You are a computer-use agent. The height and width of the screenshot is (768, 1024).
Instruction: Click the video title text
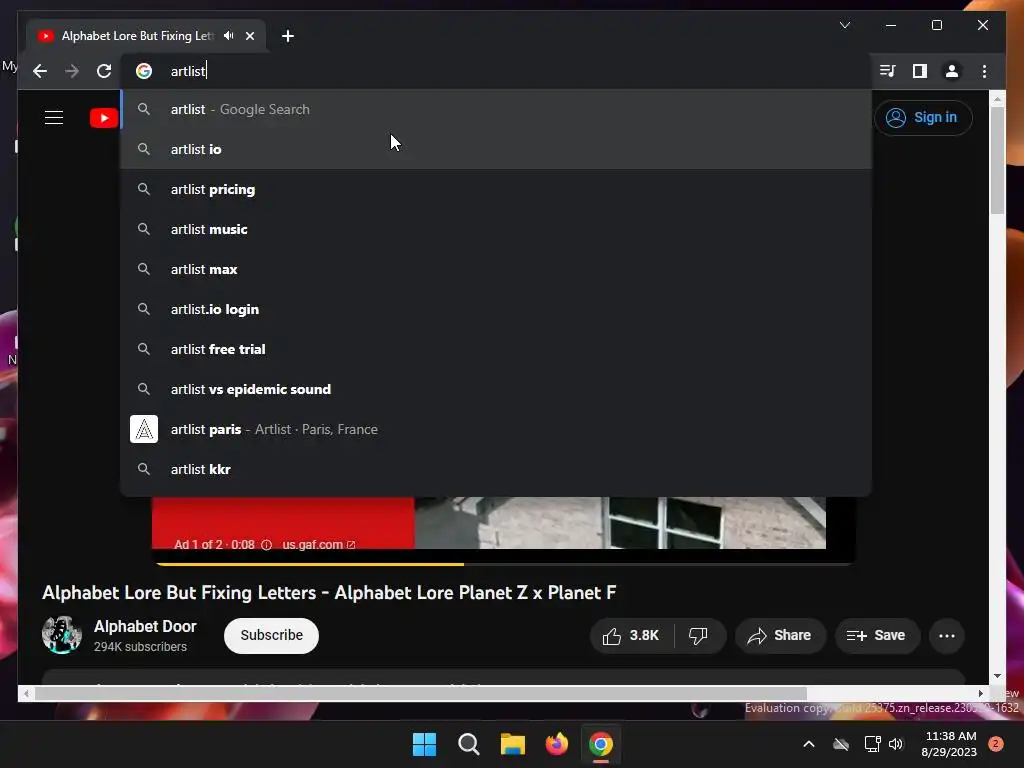coord(329,593)
